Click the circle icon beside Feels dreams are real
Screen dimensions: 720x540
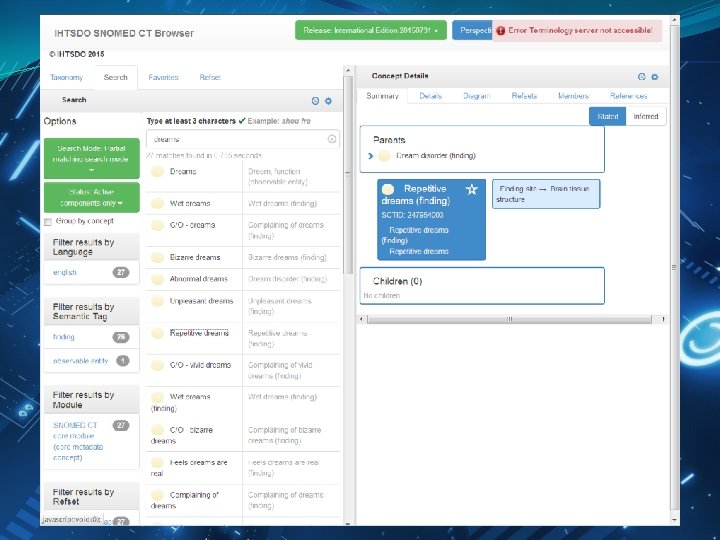tap(158, 462)
